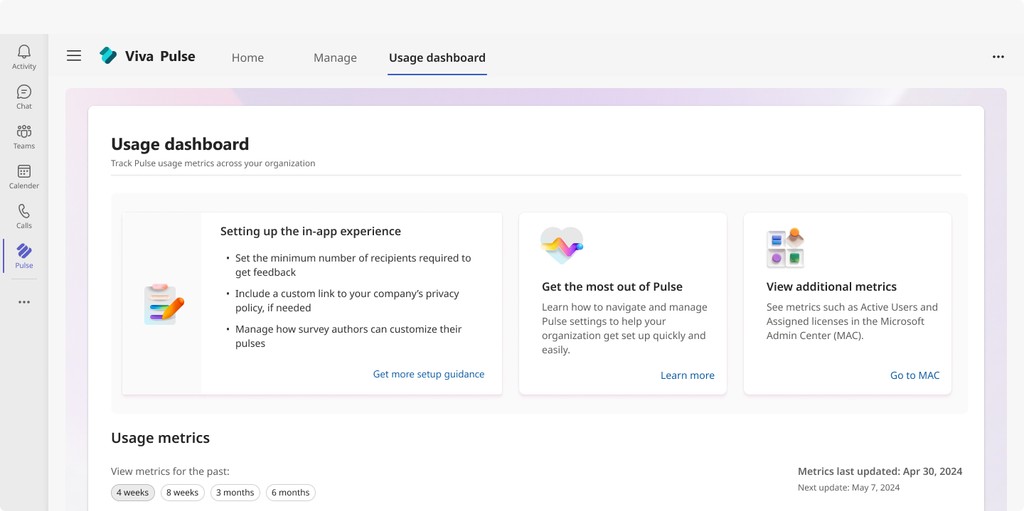Toggle the hamburger navigation menu
This screenshot has height=511, width=1024.
(74, 57)
